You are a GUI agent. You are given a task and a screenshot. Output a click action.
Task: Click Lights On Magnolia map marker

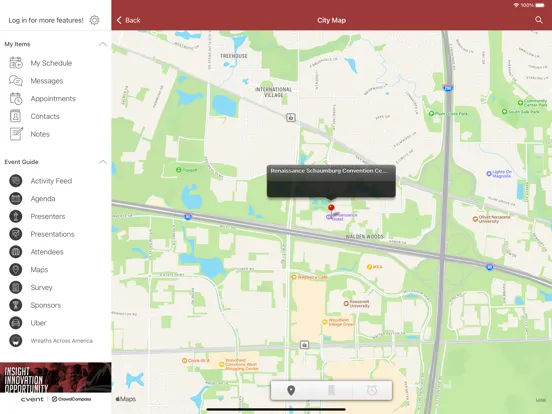coord(489,173)
